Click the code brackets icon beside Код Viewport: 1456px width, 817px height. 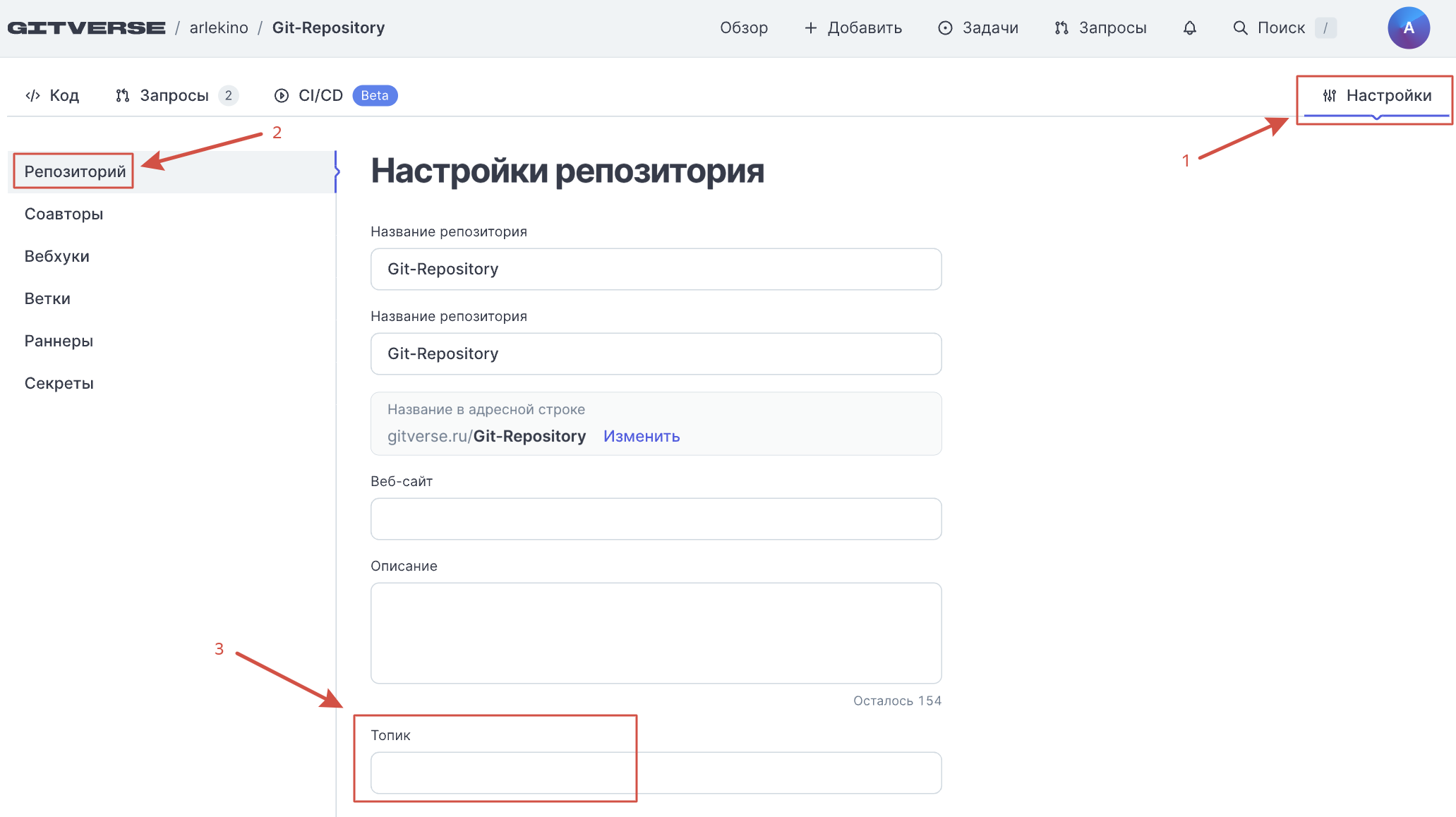[32, 95]
